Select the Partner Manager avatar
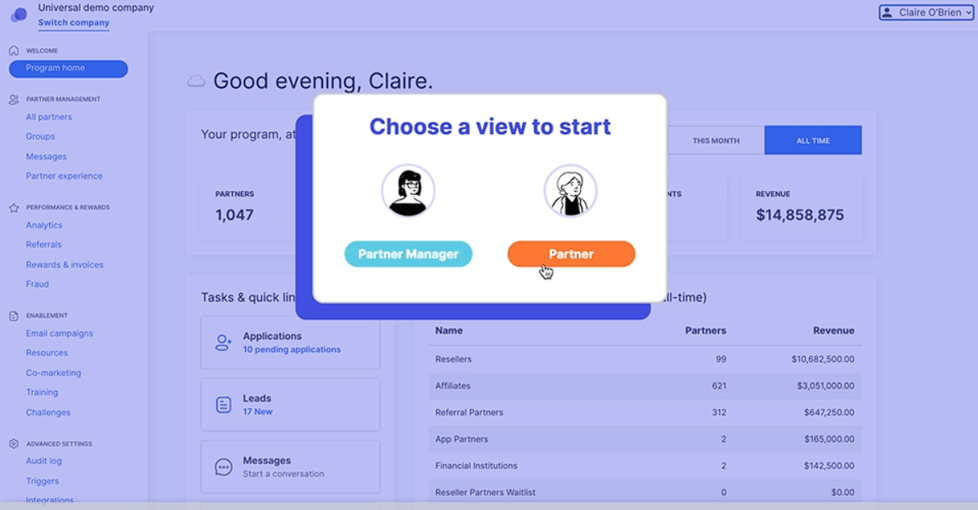Image resolution: width=978 pixels, height=510 pixels. 408,191
